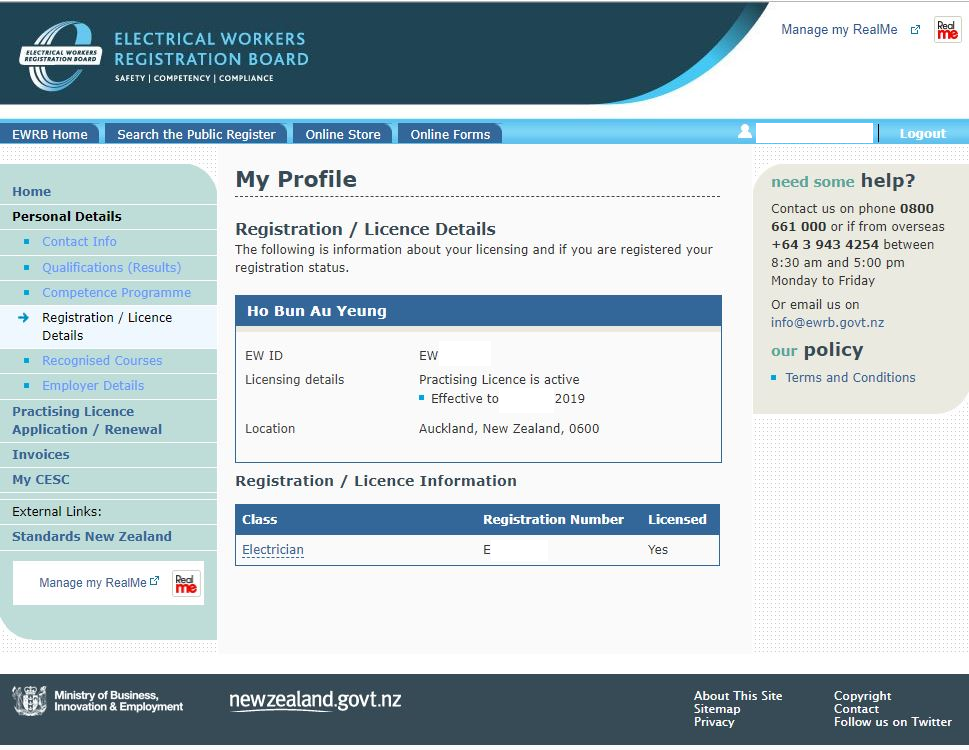
Task: Email EWRB via info@ewrb.govt.nz link
Action: click(x=827, y=323)
